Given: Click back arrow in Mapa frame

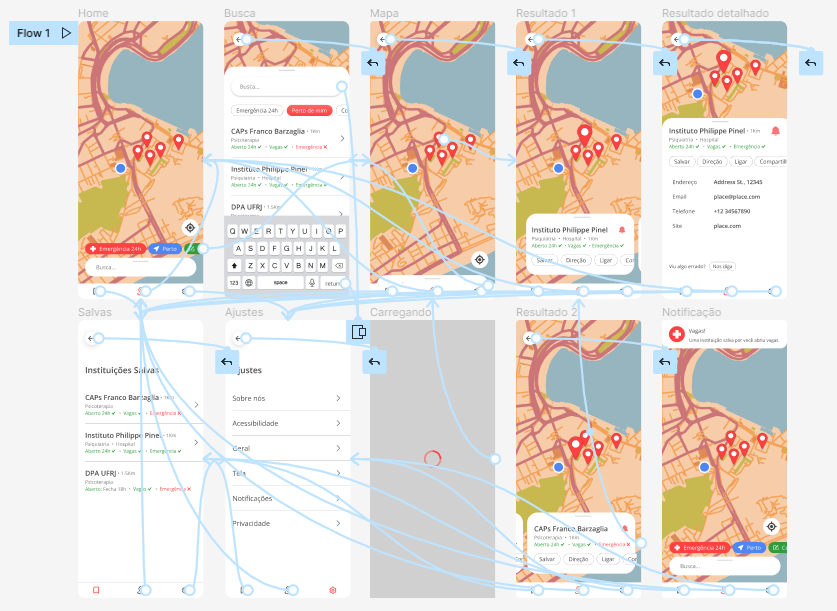Looking at the screenshot, I should tap(382, 39).
